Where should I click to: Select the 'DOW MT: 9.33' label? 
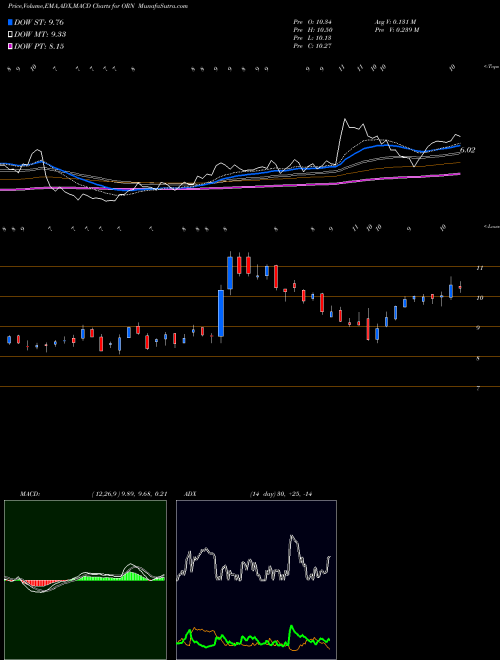(40, 35)
